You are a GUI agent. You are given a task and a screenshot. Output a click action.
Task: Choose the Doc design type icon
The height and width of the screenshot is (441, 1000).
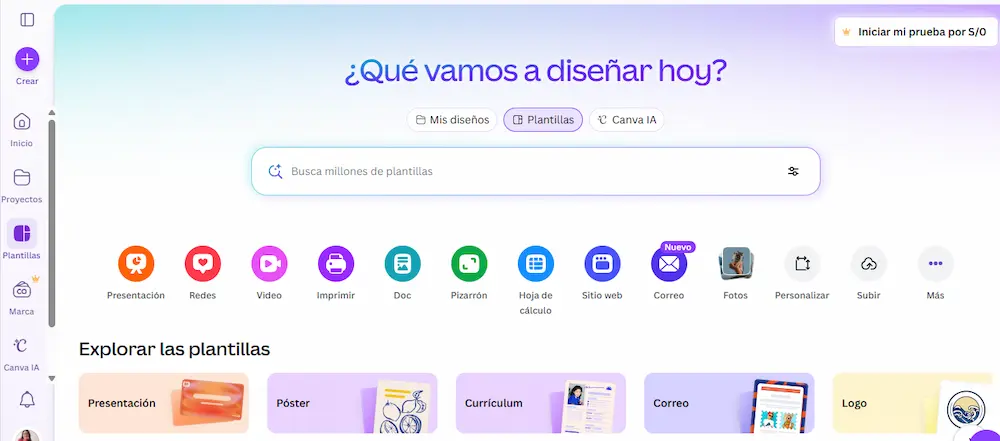pos(402,264)
